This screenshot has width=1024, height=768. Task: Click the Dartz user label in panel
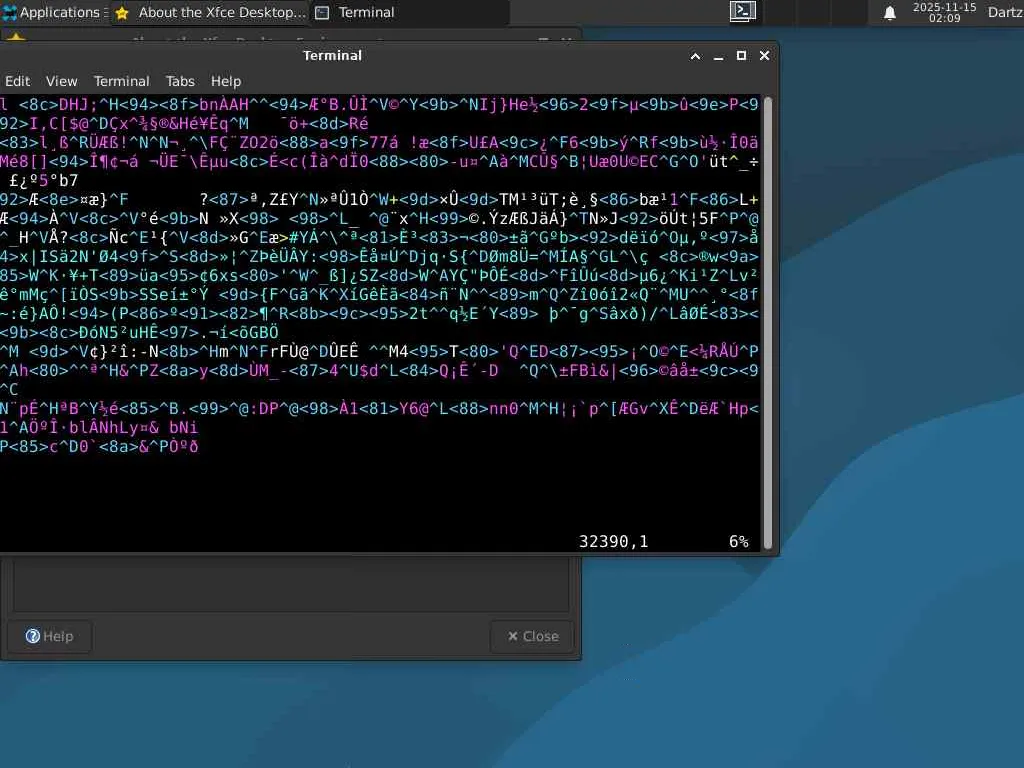tap(1005, 12)
